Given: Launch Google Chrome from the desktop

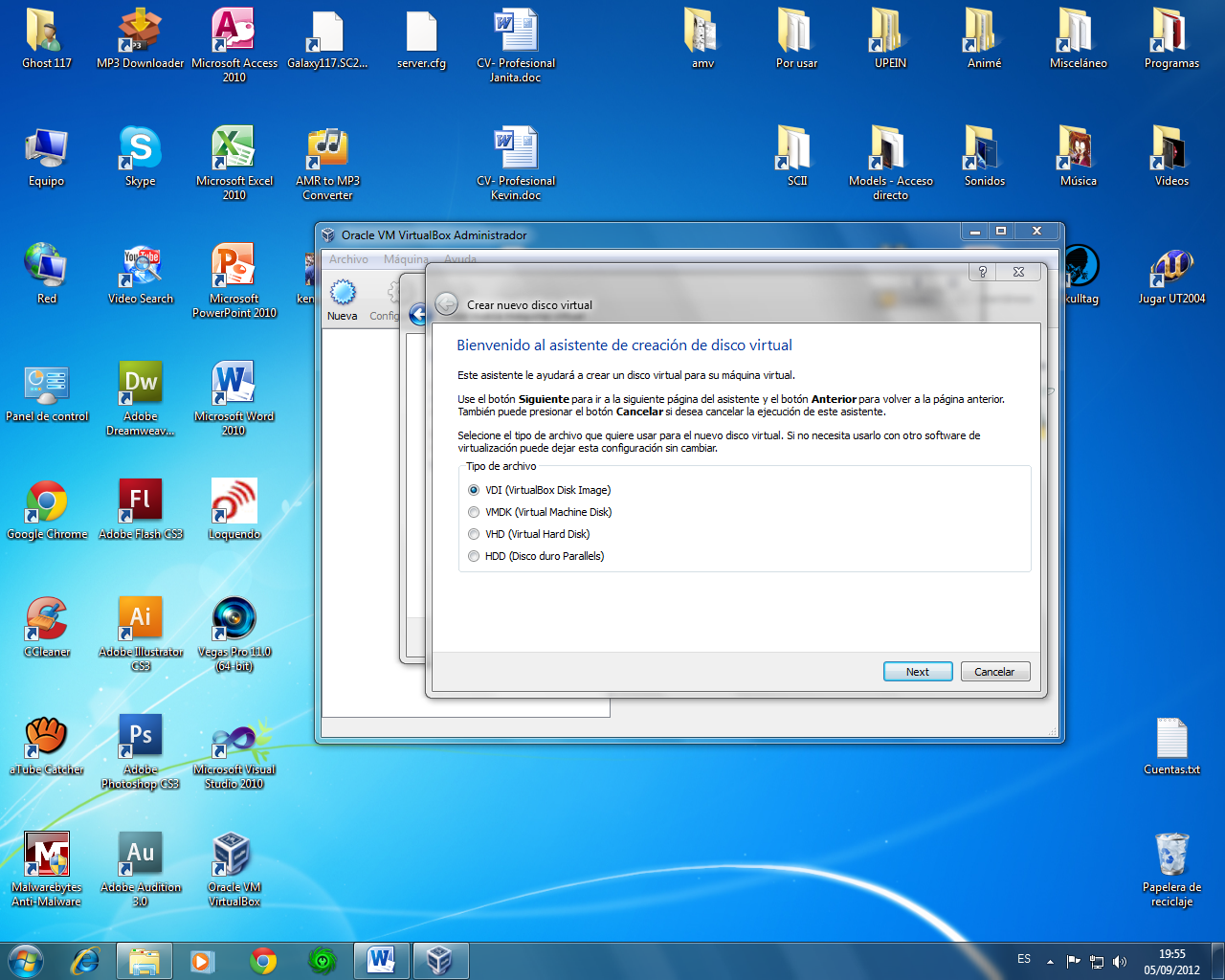Looking at the screenshot, I should click(x=47, y=498).
